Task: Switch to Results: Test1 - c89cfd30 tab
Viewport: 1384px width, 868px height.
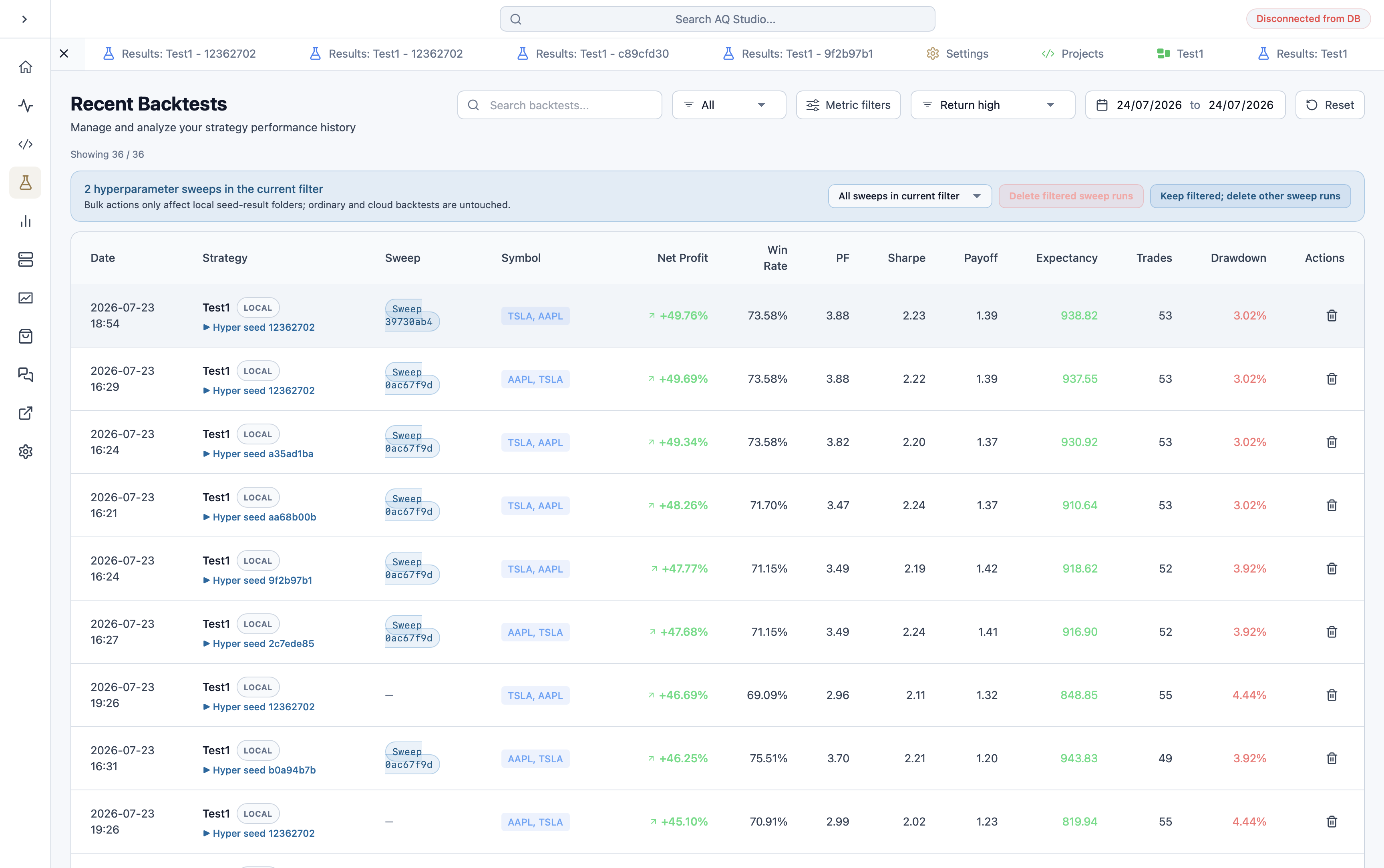Action: [593, 54]
